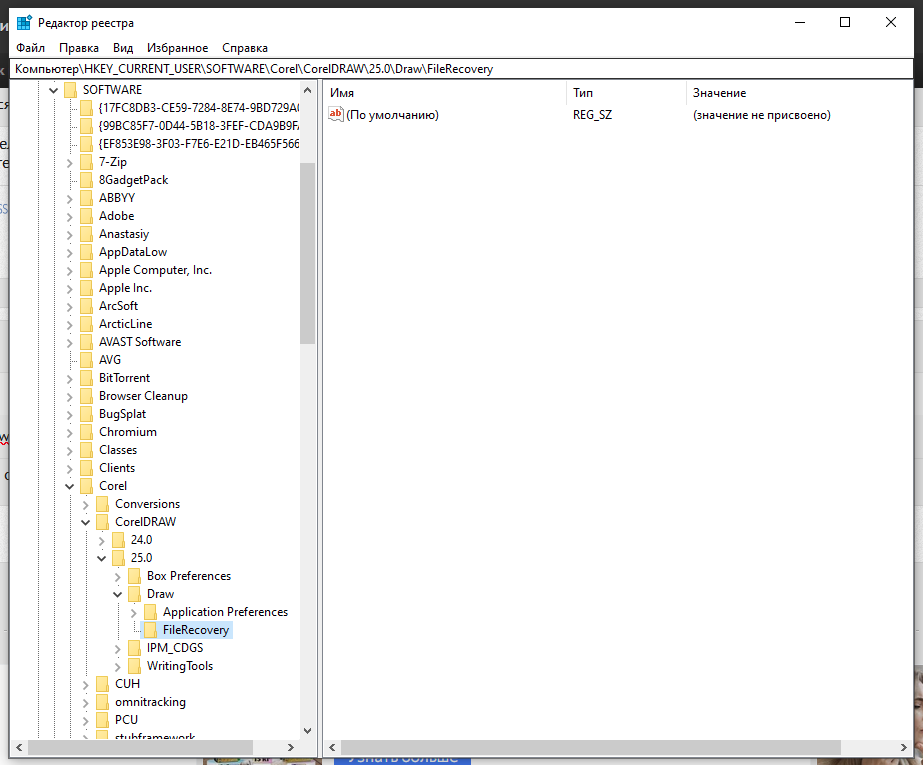Open the Правка menu
Screen dimensions: 923x765
[x=79, y=48]
